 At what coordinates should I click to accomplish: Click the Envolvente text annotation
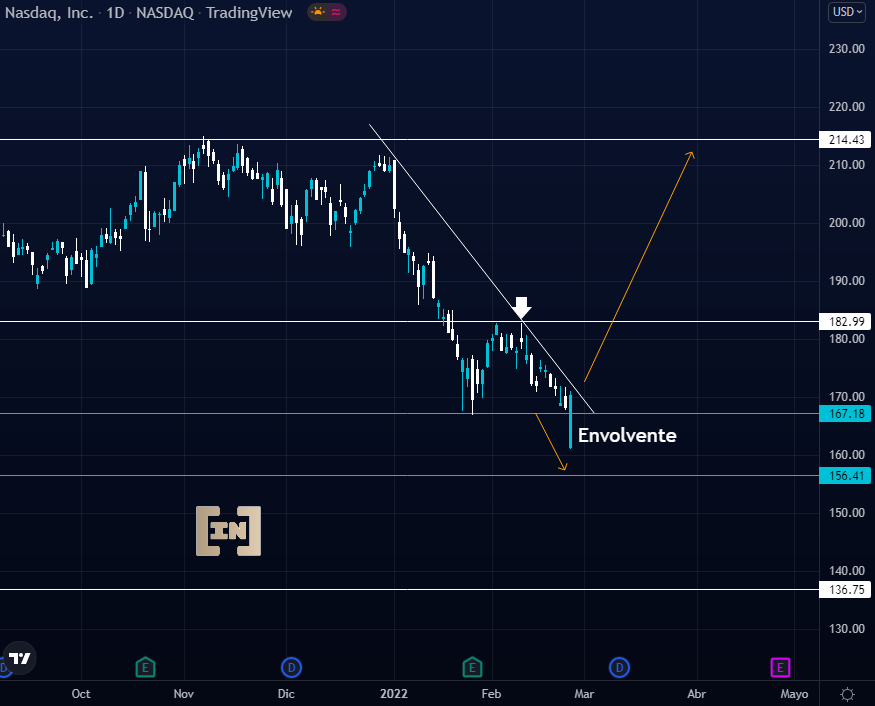627,435
